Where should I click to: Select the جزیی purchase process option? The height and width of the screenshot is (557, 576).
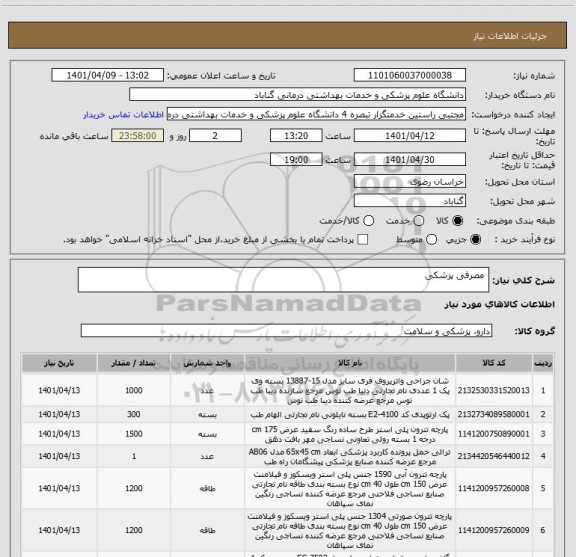coord(475,240)
